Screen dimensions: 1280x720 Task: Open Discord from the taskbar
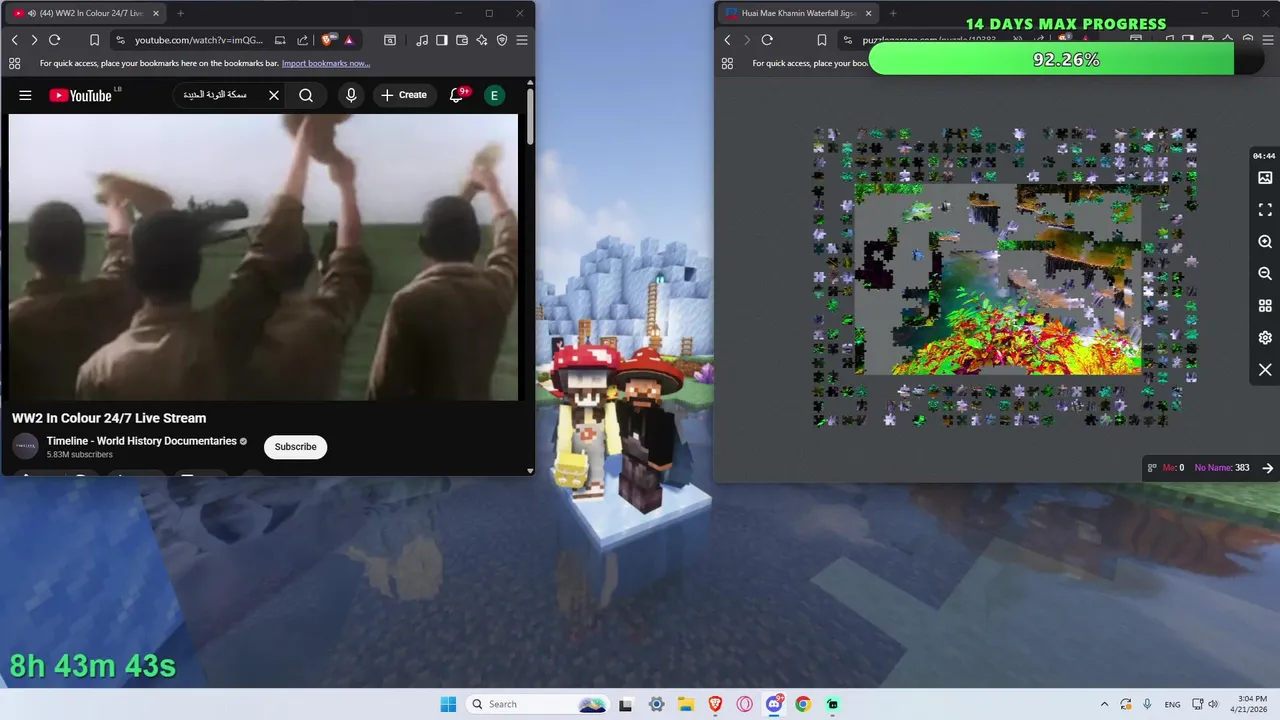pos(774,704)
